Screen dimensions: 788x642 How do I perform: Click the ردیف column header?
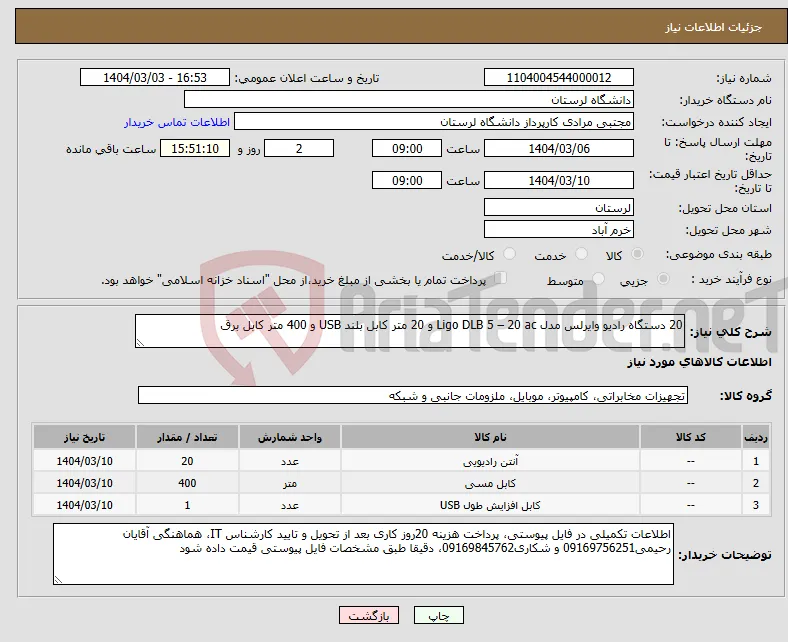pyautogui.click(x=756, y=437)
